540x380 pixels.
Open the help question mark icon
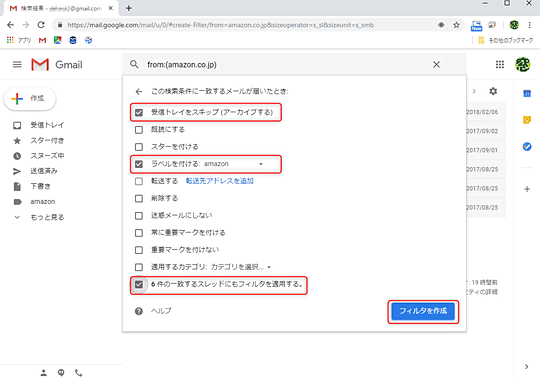coord(139,311)
